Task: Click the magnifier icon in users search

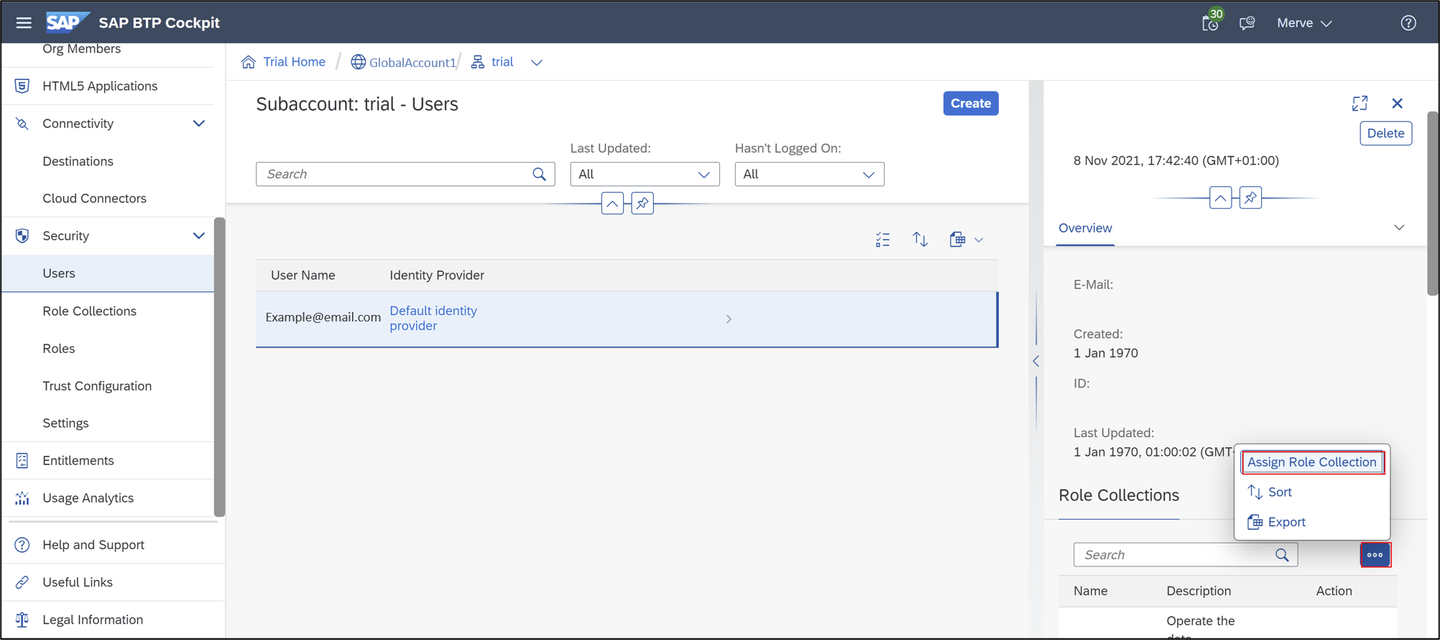Action: coord(540,174)
